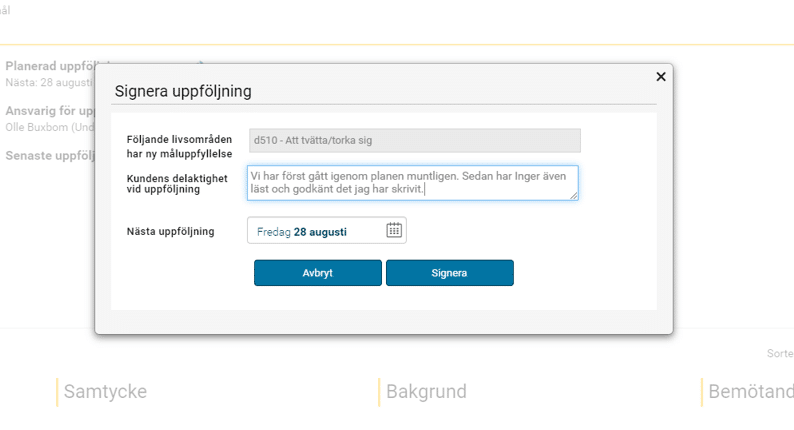This screenshot has width=794, height=430.
Task: Open the Fredag 28 augusti date field
Action: point(315,231)
